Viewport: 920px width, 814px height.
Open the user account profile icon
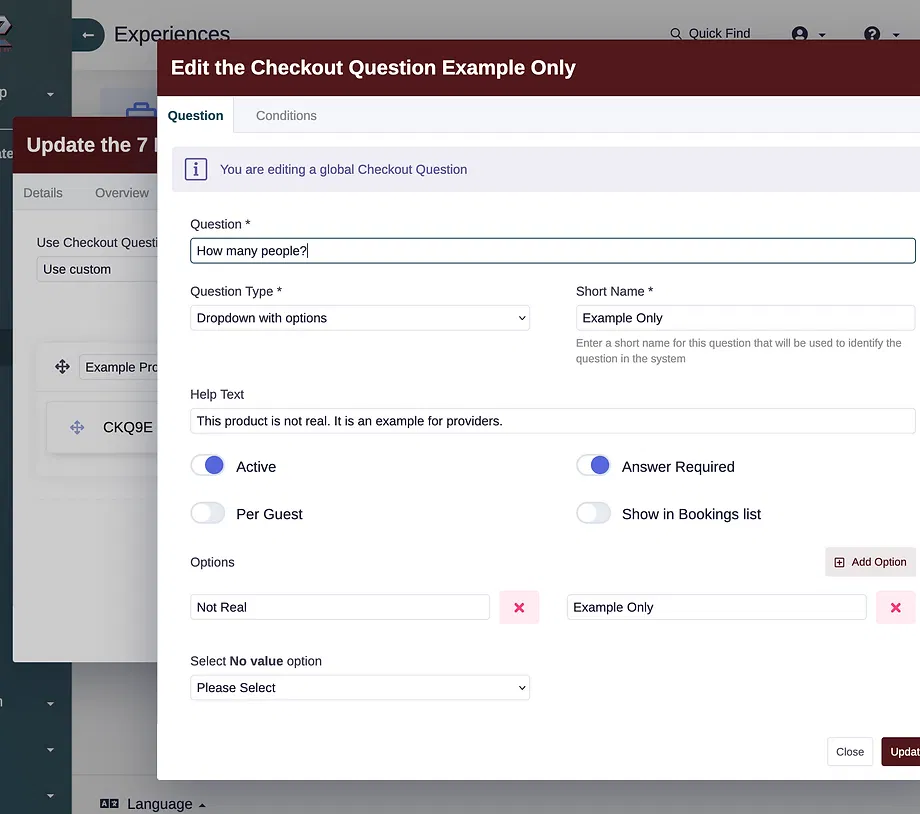(x=800, y=34)
